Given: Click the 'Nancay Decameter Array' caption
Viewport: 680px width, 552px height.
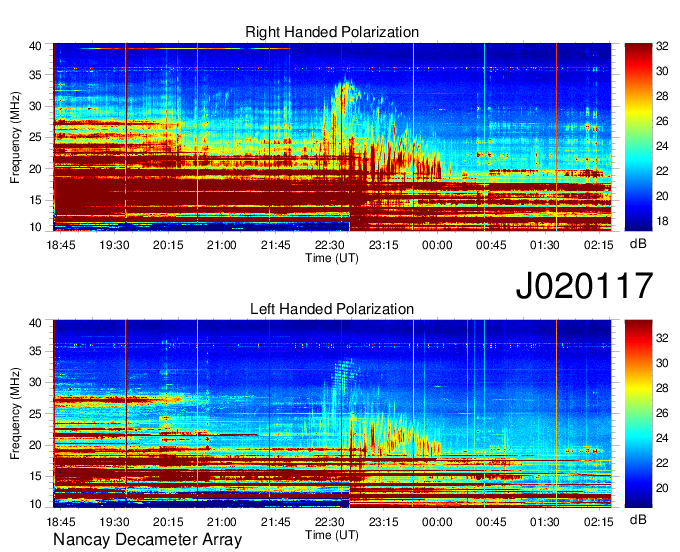Looking at the screenshot, I should point(147,539).
